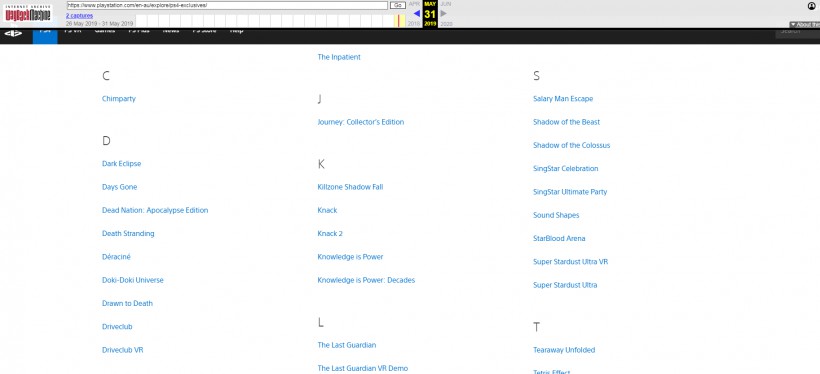
Task: Open the Days Gone link
Action: (x=119, y=187)
